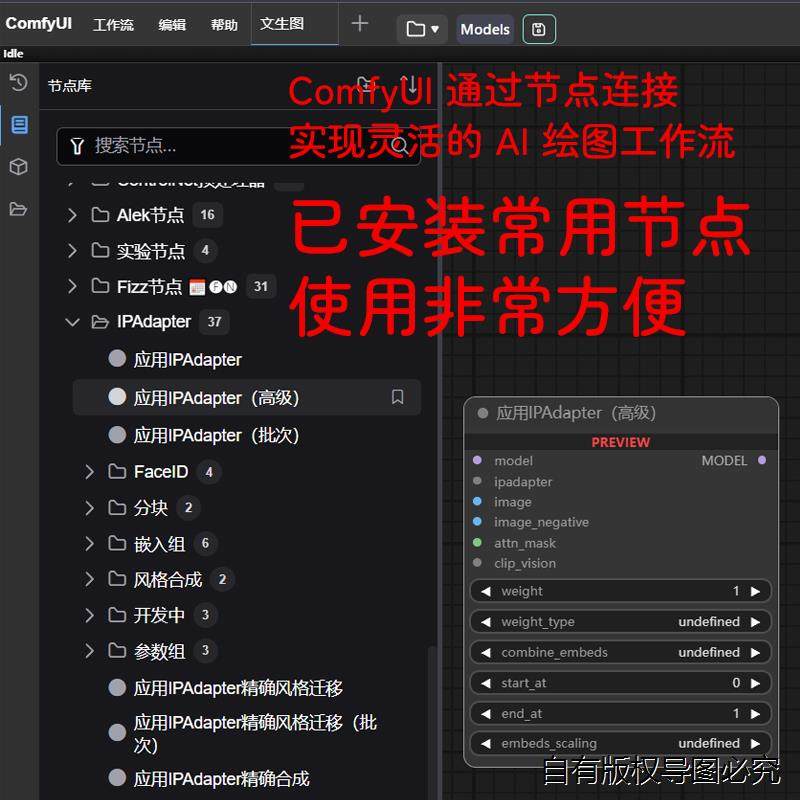Expand the Alek节点 folder
The image size is (800, 800).
pyautogui.click(x=72, y=215)
